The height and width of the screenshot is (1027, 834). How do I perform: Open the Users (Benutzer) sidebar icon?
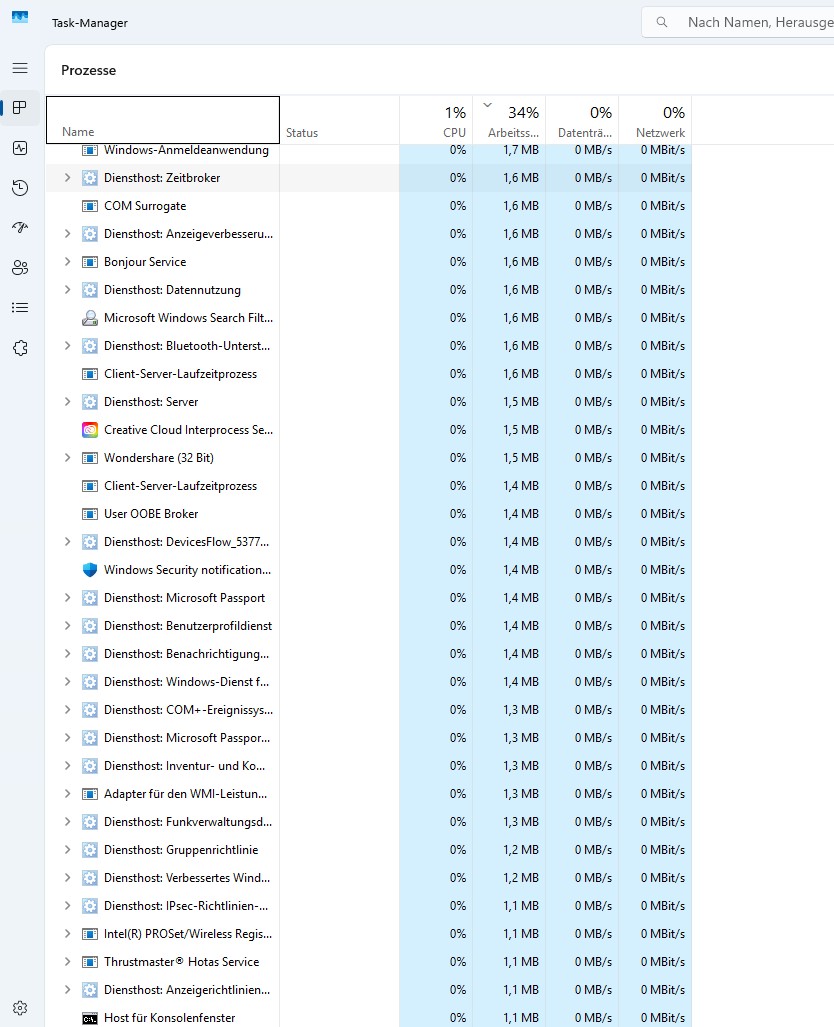[x=20, y=268]
